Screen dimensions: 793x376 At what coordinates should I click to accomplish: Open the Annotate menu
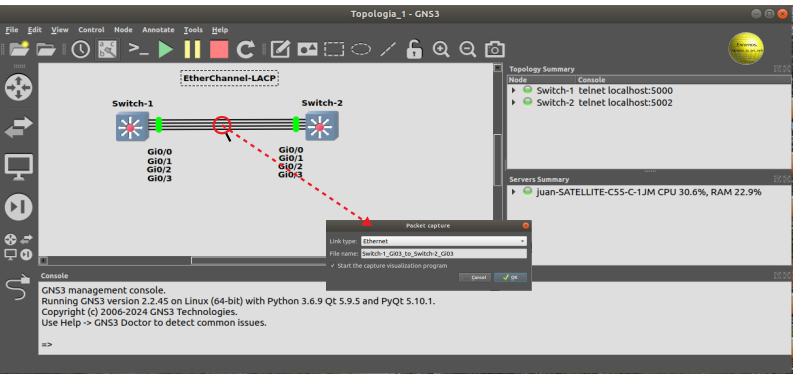[158, 30]
